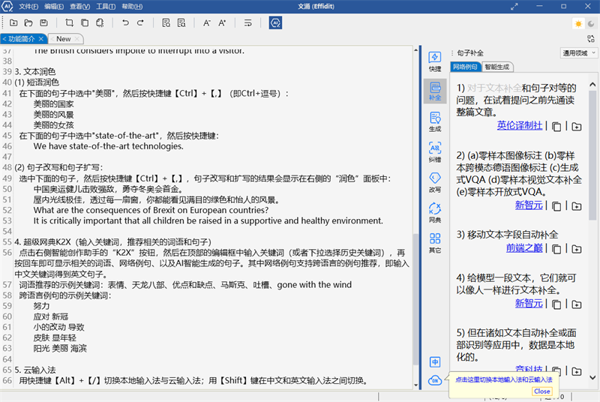Open the 工具 menu

[102, 5]
